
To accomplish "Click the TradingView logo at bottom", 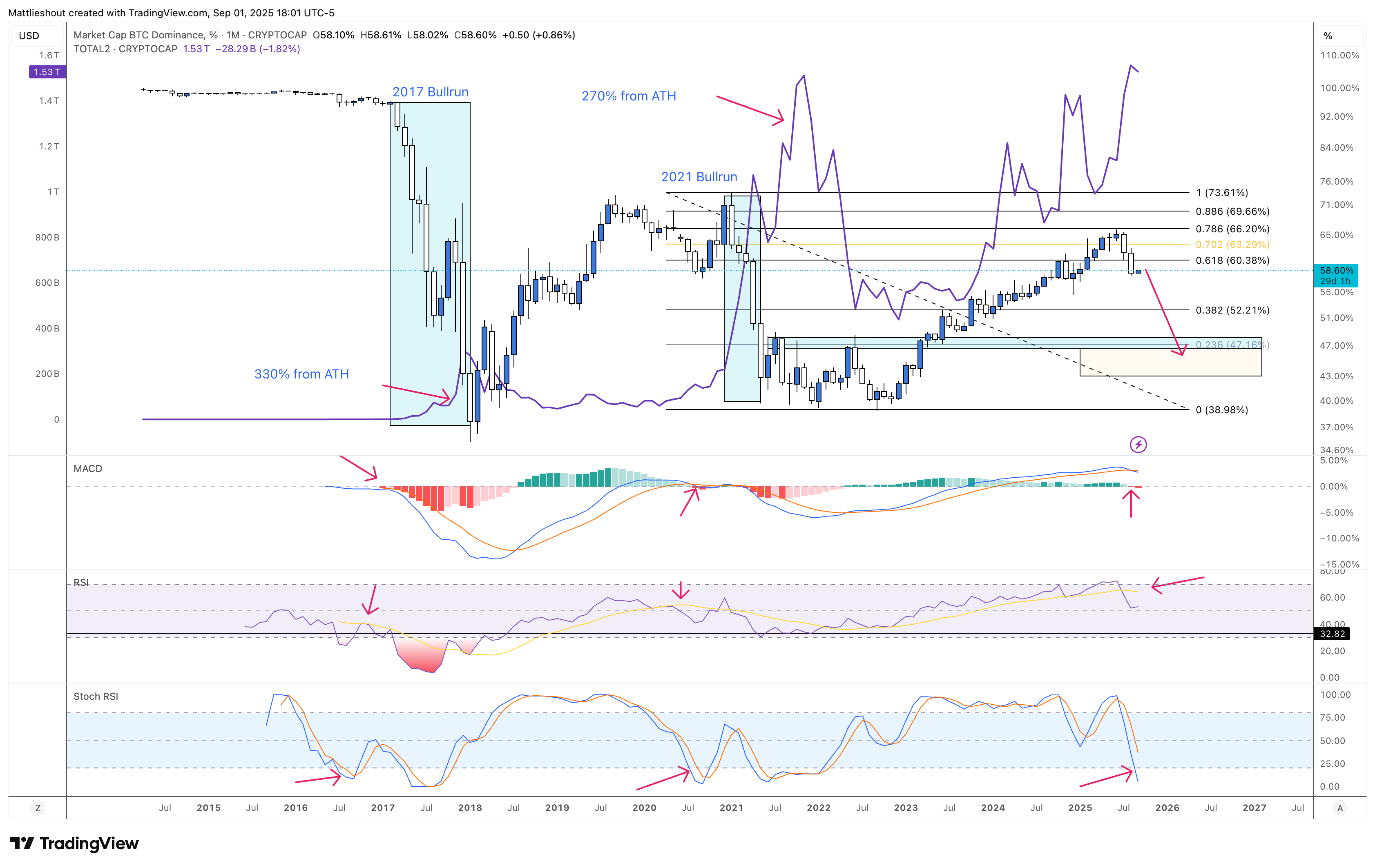I will 74,843.
